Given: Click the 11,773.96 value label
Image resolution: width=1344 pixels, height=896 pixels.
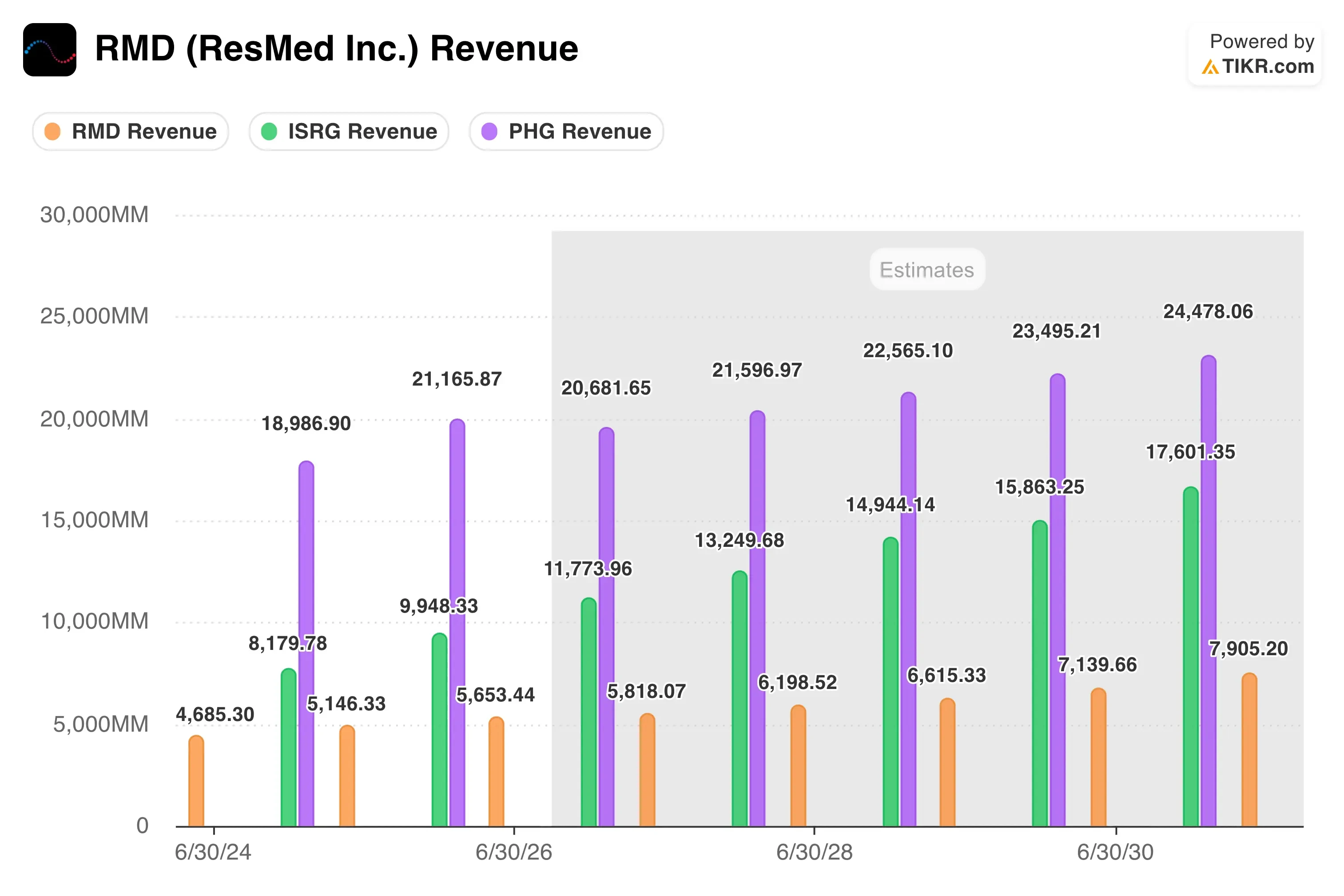Looking at the screenshot, I should click(x=588, y=569).
